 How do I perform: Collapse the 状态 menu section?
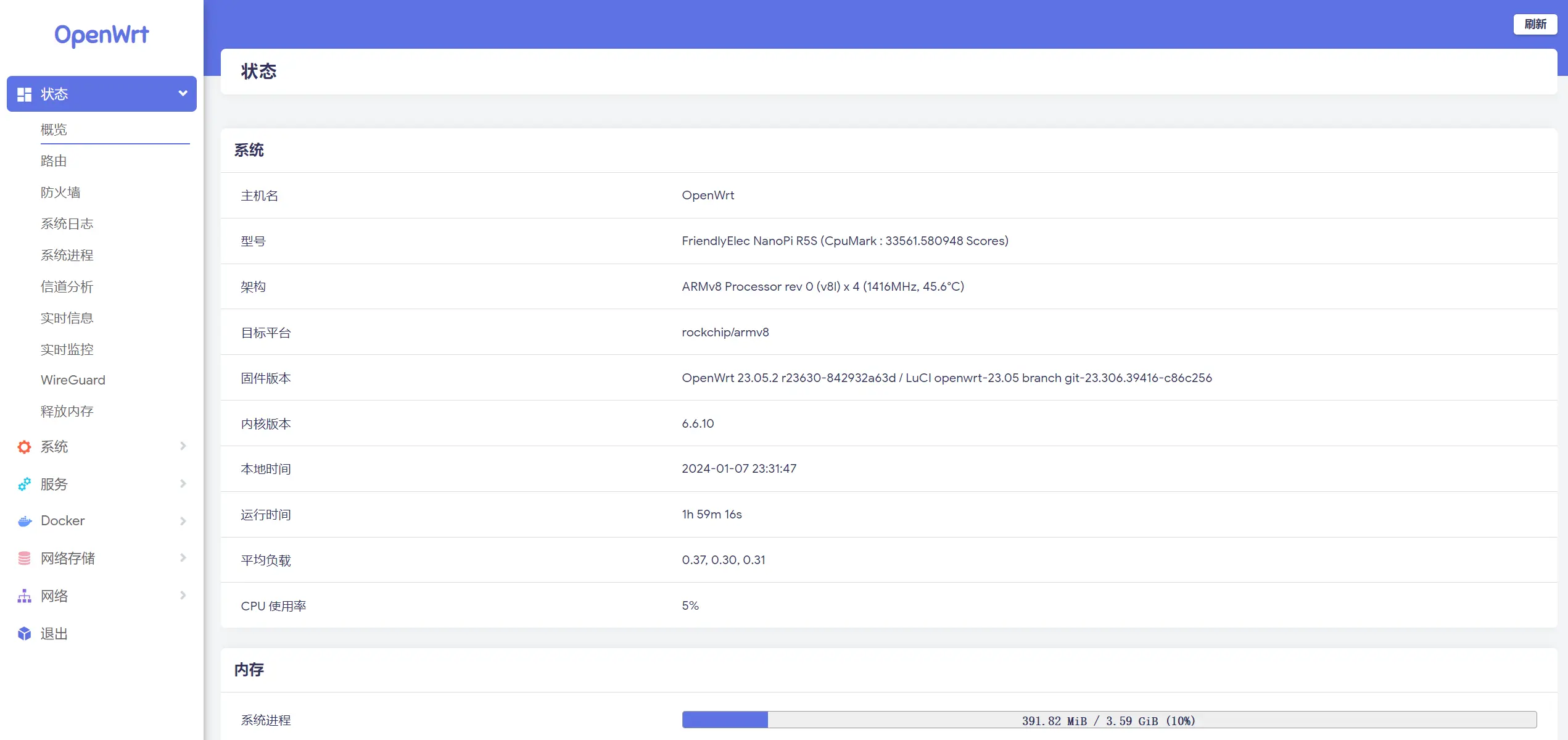coord(182,94)
